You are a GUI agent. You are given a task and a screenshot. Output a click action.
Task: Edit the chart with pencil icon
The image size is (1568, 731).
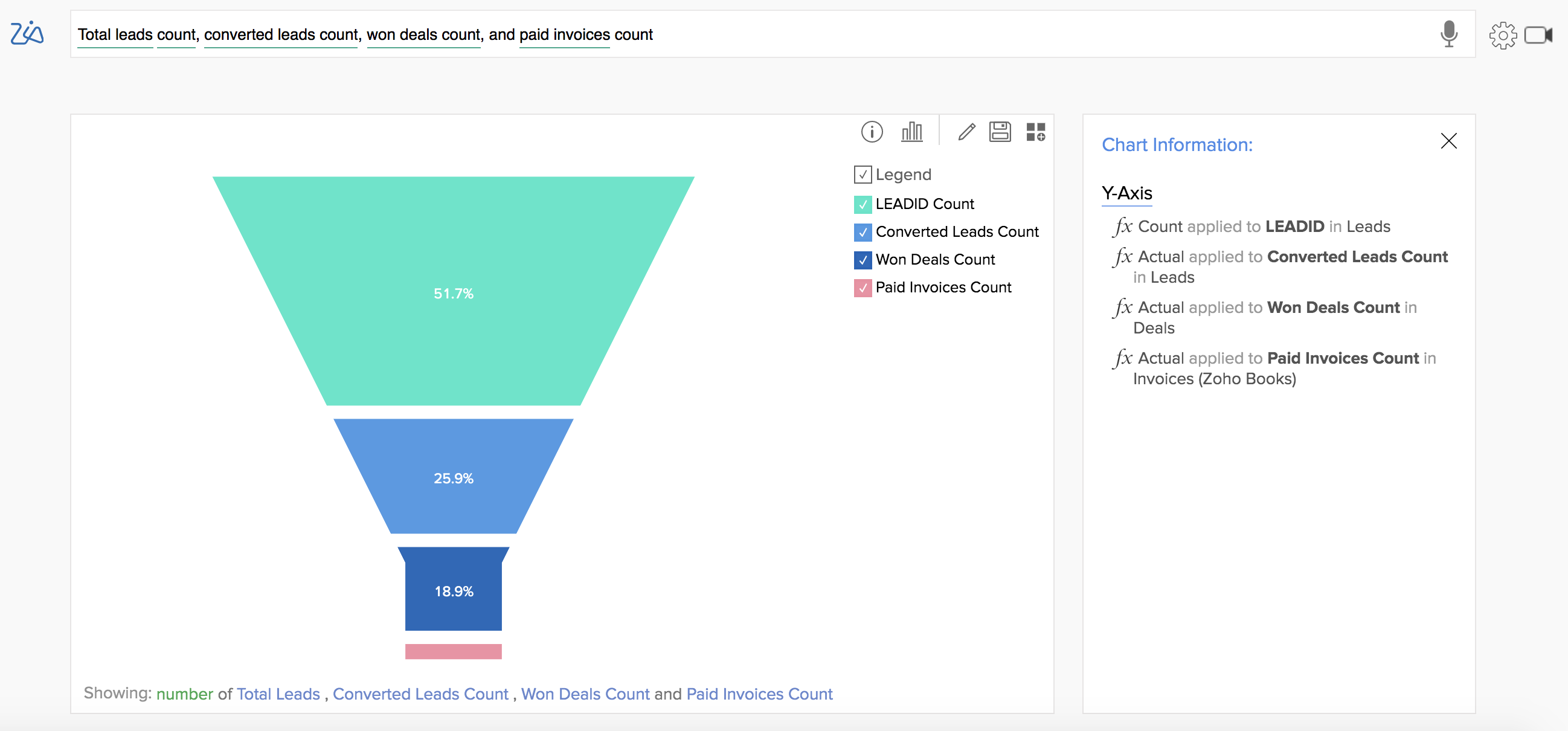click(966, 132)
